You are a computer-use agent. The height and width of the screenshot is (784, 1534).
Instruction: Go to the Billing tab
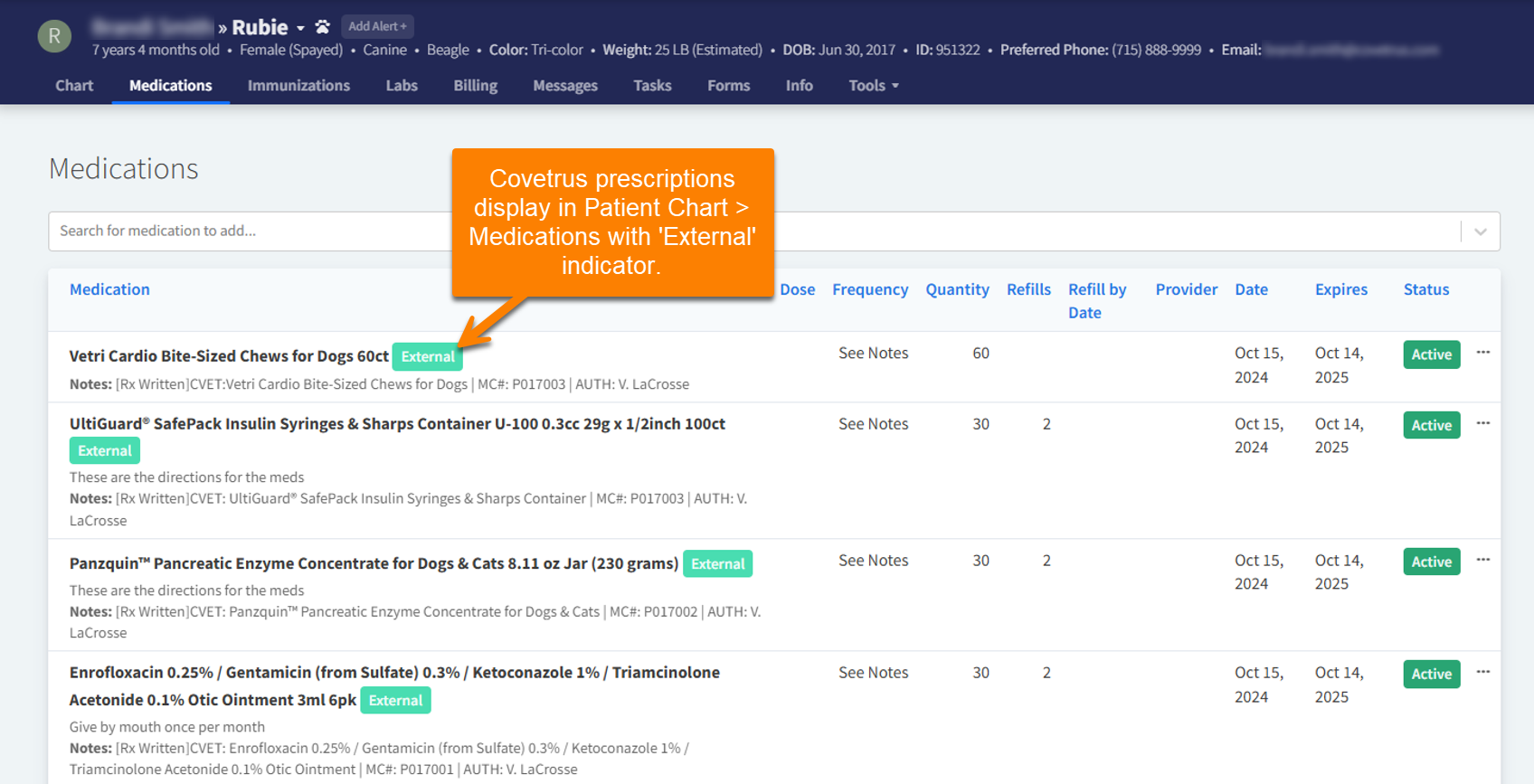pos(475,86)
